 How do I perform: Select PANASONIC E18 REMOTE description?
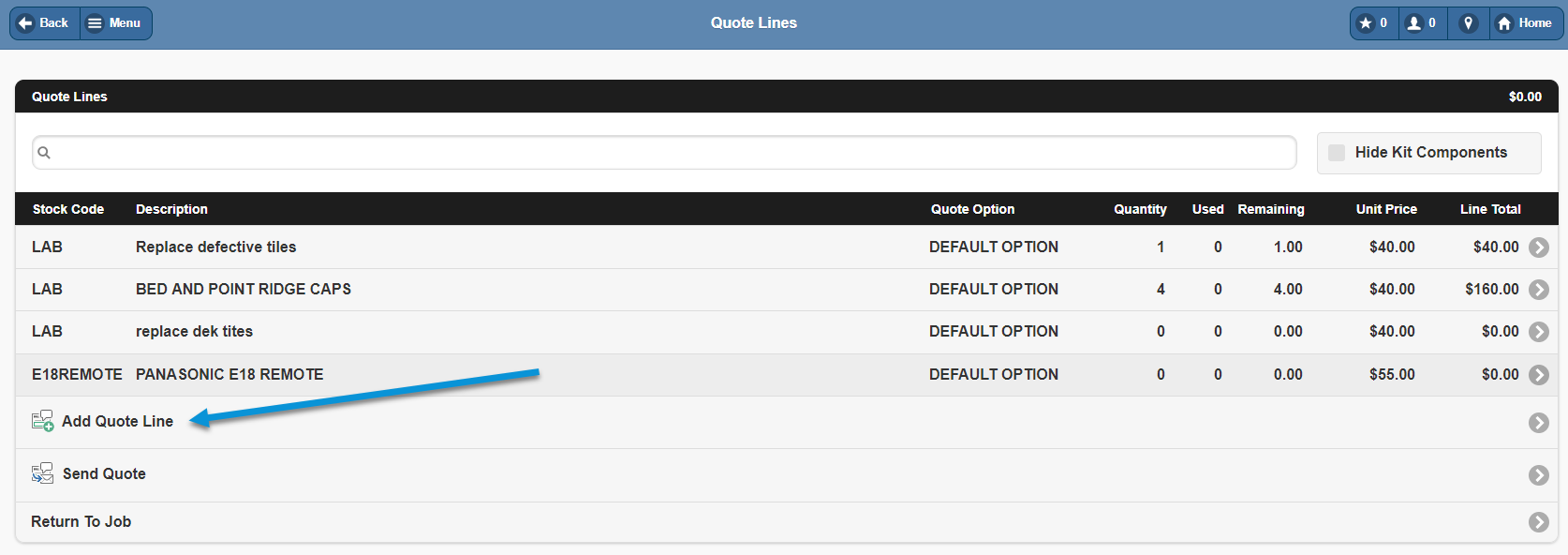(229, 375)
